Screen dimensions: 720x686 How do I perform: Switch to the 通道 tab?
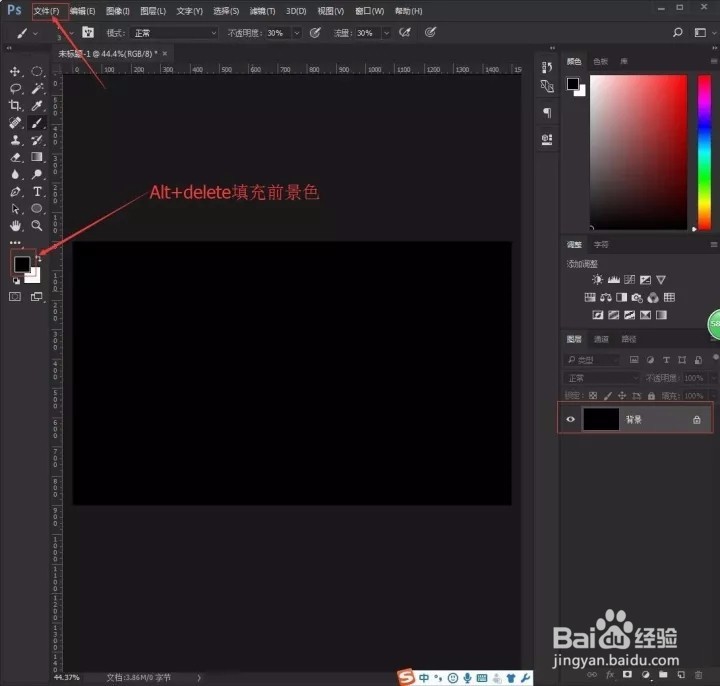pos(601,339)
